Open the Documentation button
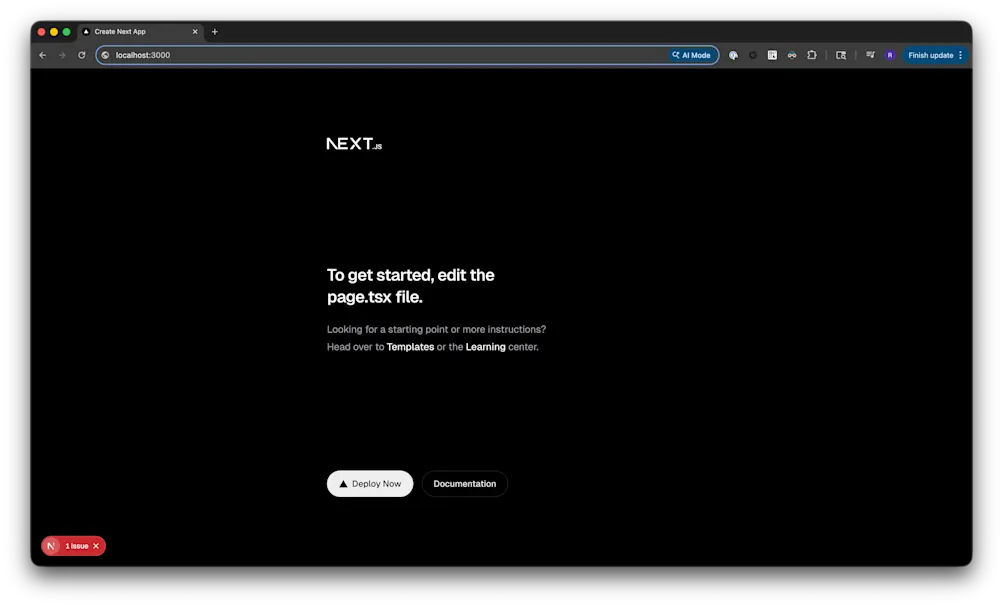Screen dimensions: 1003x607 tap(464, 484)
